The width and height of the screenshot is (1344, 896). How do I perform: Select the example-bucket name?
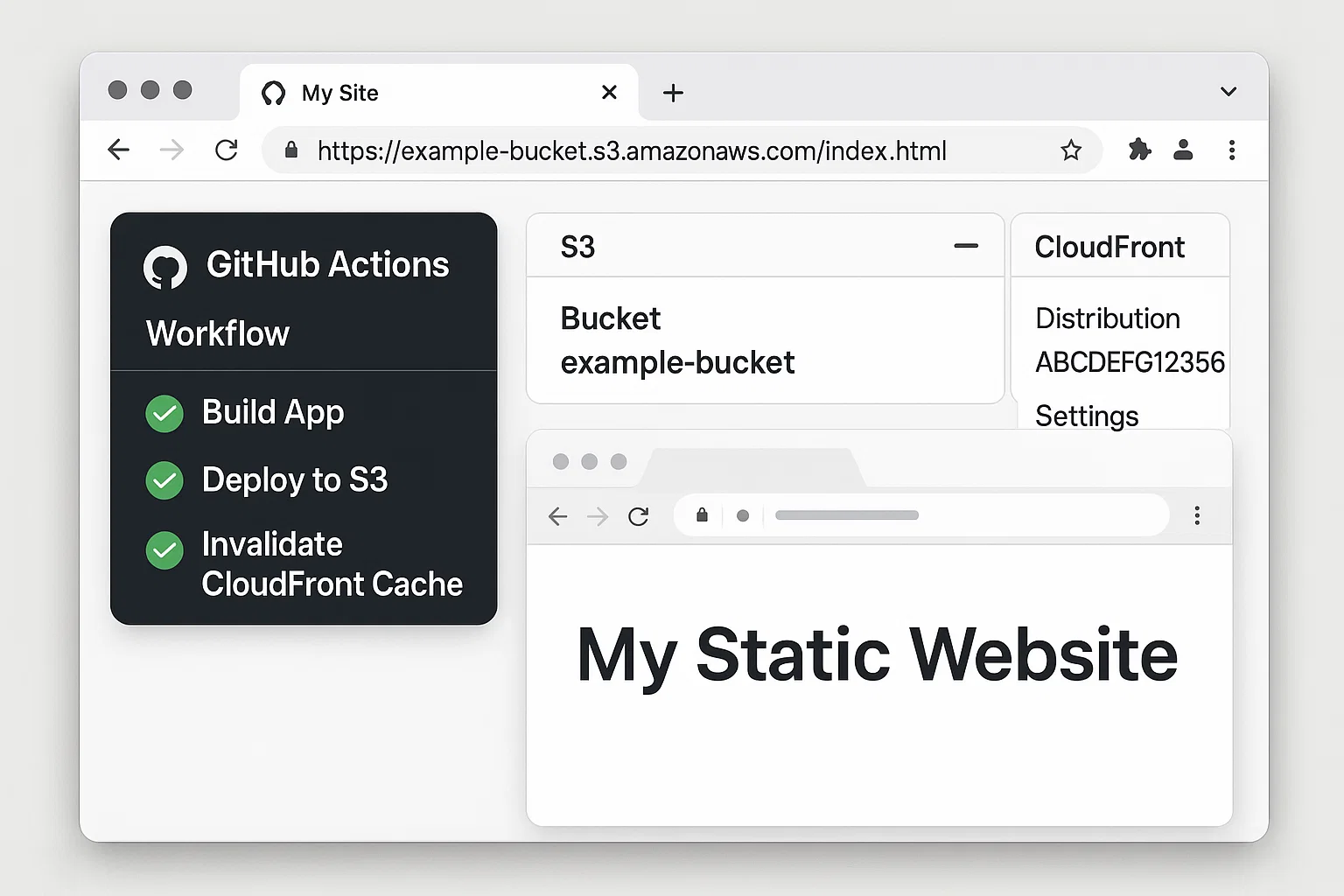point(678,362)
